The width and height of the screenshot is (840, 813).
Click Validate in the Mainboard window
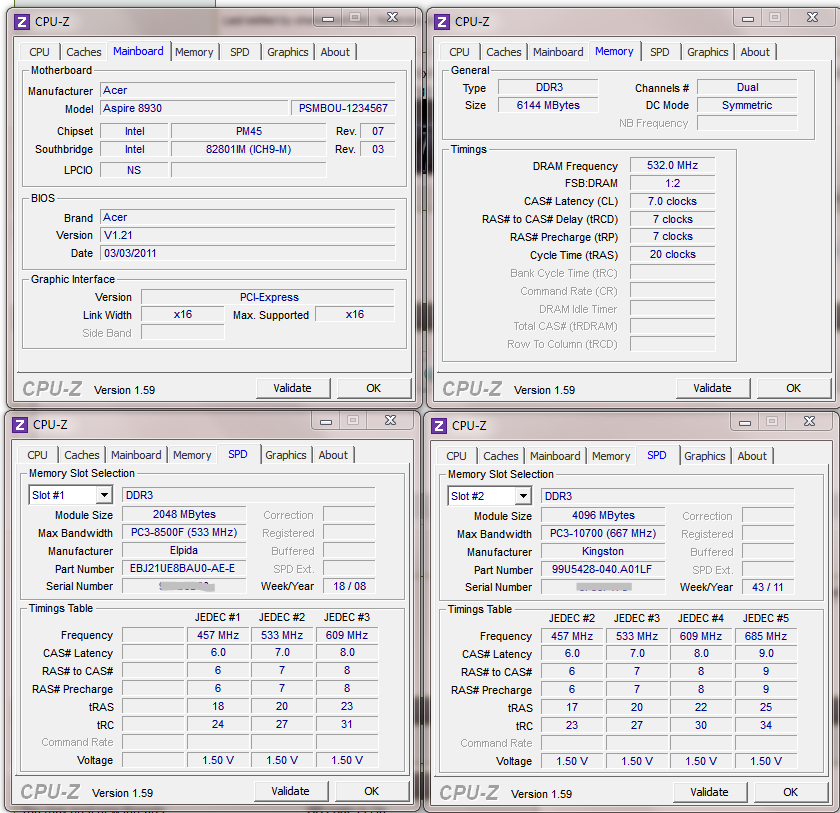tap(292, 388)
